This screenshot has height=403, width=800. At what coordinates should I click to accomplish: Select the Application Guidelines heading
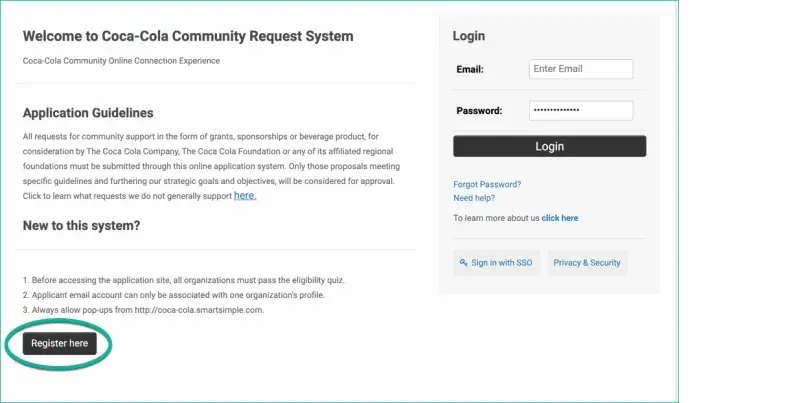(88, 113)
